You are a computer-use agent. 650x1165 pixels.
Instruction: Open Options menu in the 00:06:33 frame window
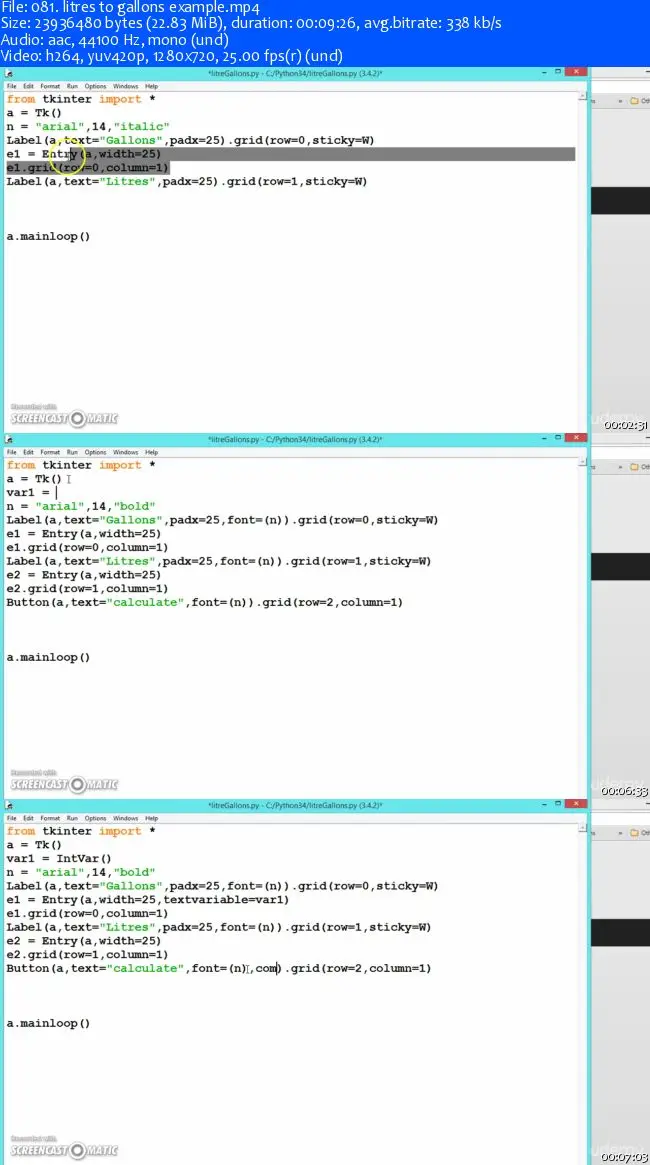point(95,452)
